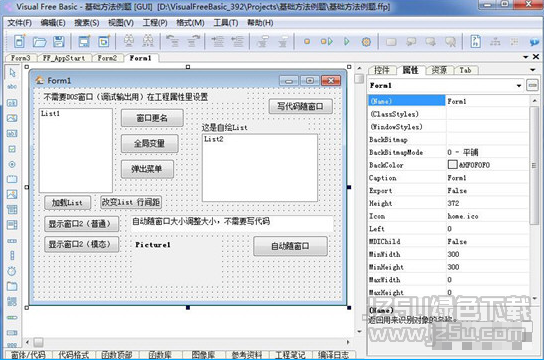Open the 编辑(E) menu
The width and height of the screenshot is (544, 360).
click(53, 23)
